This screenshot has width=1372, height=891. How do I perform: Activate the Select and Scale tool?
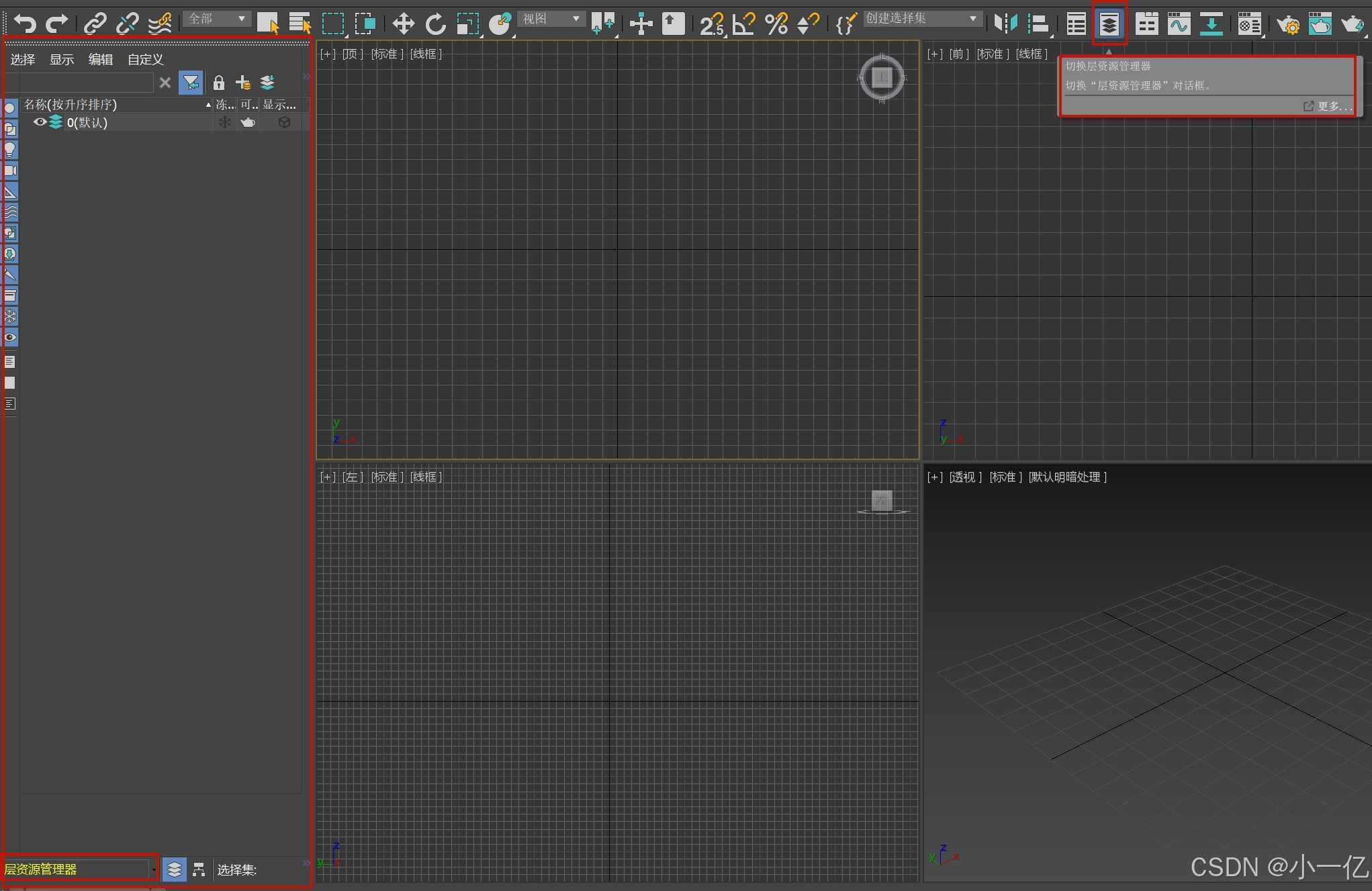click(x=468, y=24)
